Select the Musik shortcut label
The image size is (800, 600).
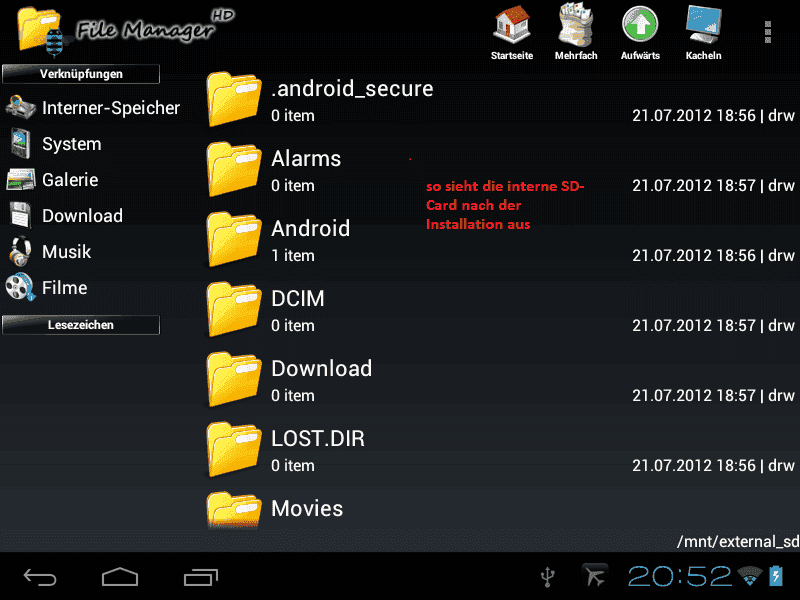tap(66, 252)
